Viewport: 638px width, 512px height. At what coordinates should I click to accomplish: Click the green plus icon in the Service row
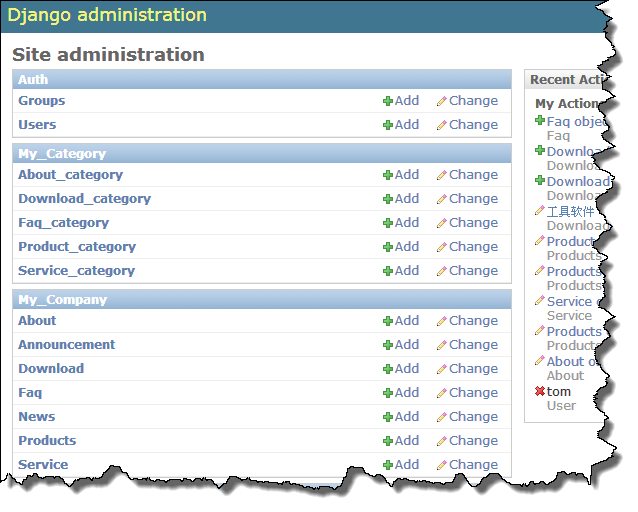click(388, 465)
